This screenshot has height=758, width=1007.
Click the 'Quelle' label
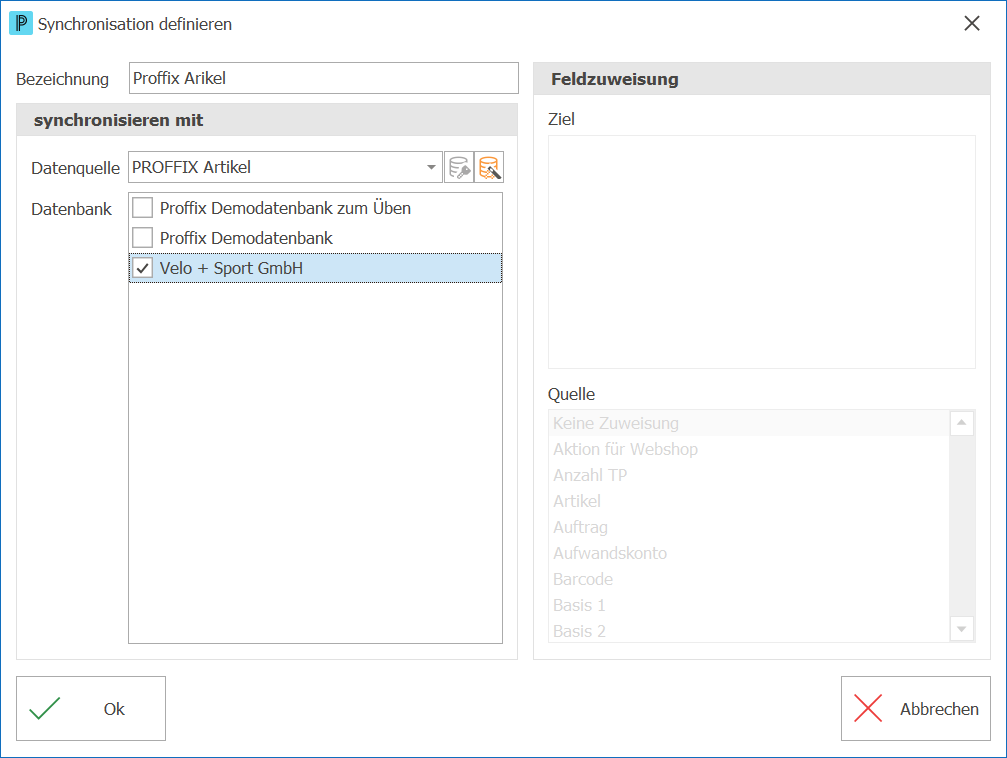coord(572,394)
